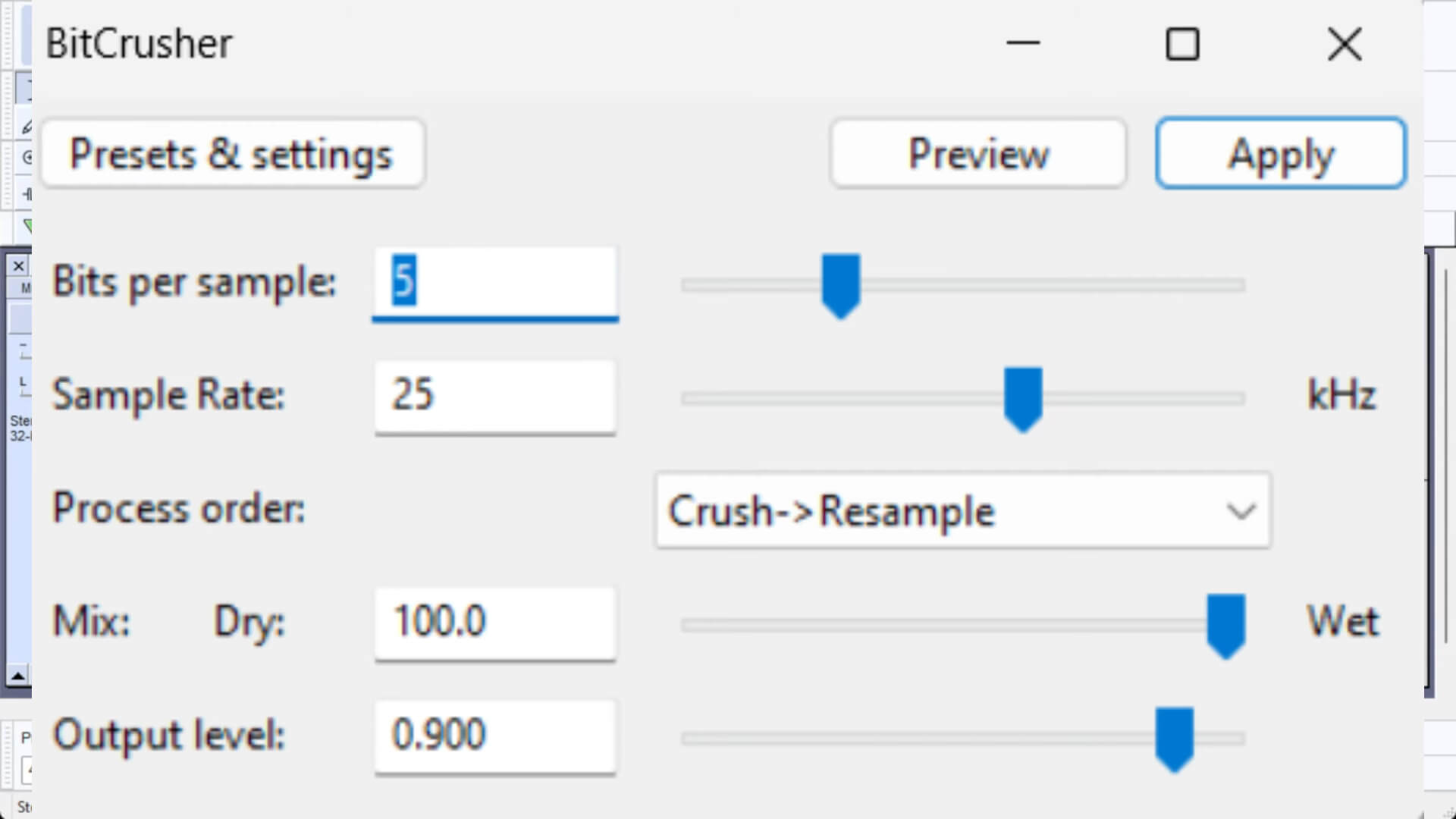This screenshot has width=1456, height=819.
Task: Close the audio track using its X button
Action: pyautogui.click(x=19, y=265)
